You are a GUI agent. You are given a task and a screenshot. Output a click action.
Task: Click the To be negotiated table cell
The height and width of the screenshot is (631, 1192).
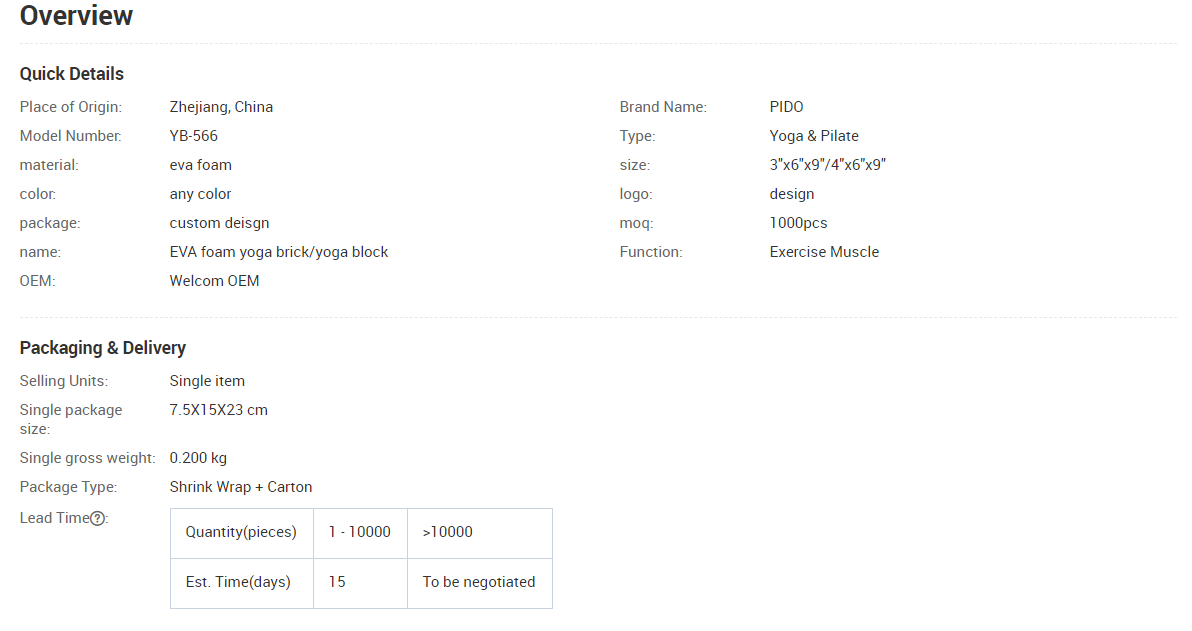(479, 582)
